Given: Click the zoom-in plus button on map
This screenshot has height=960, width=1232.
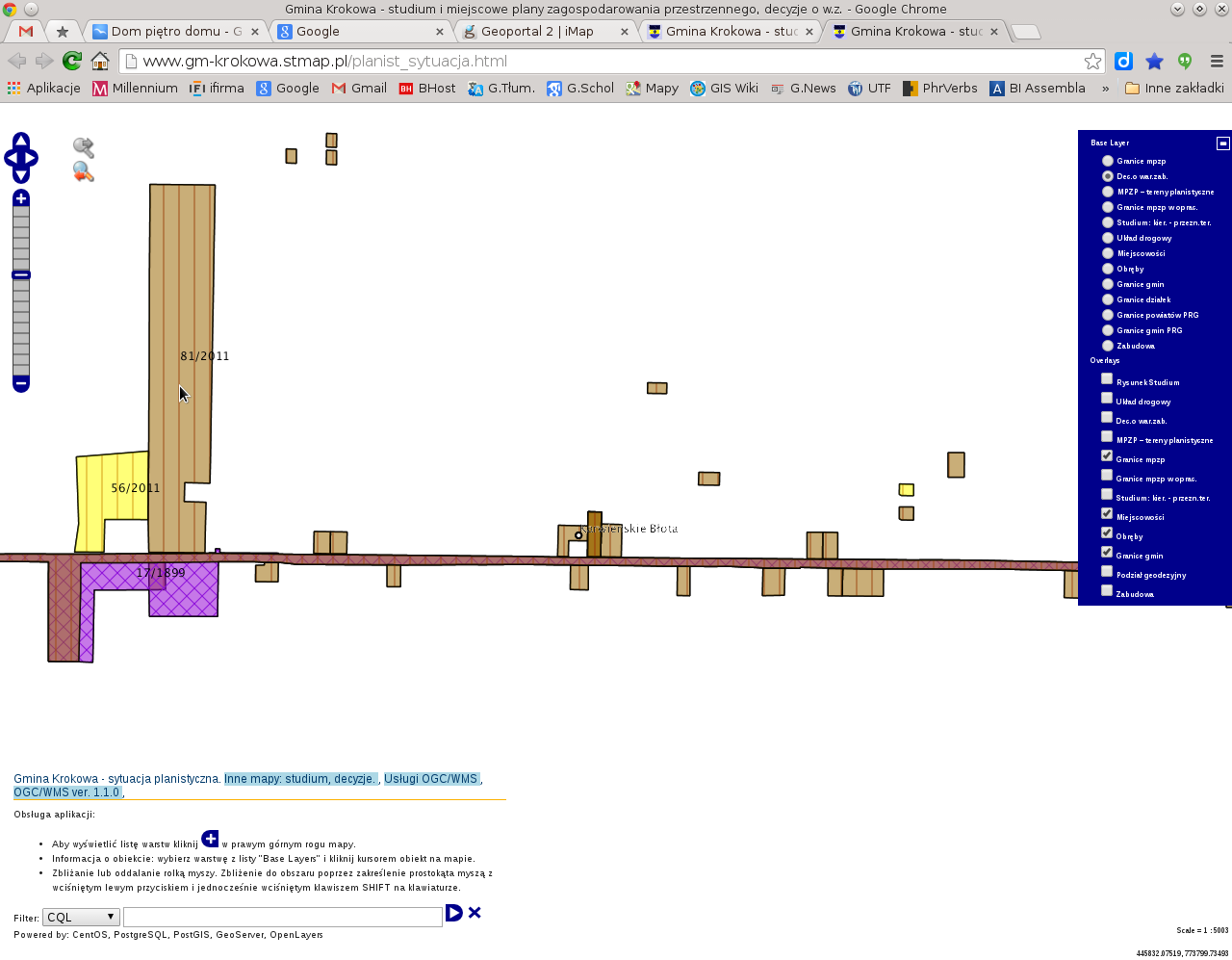Looking at the screenshot, I should 21,198.
